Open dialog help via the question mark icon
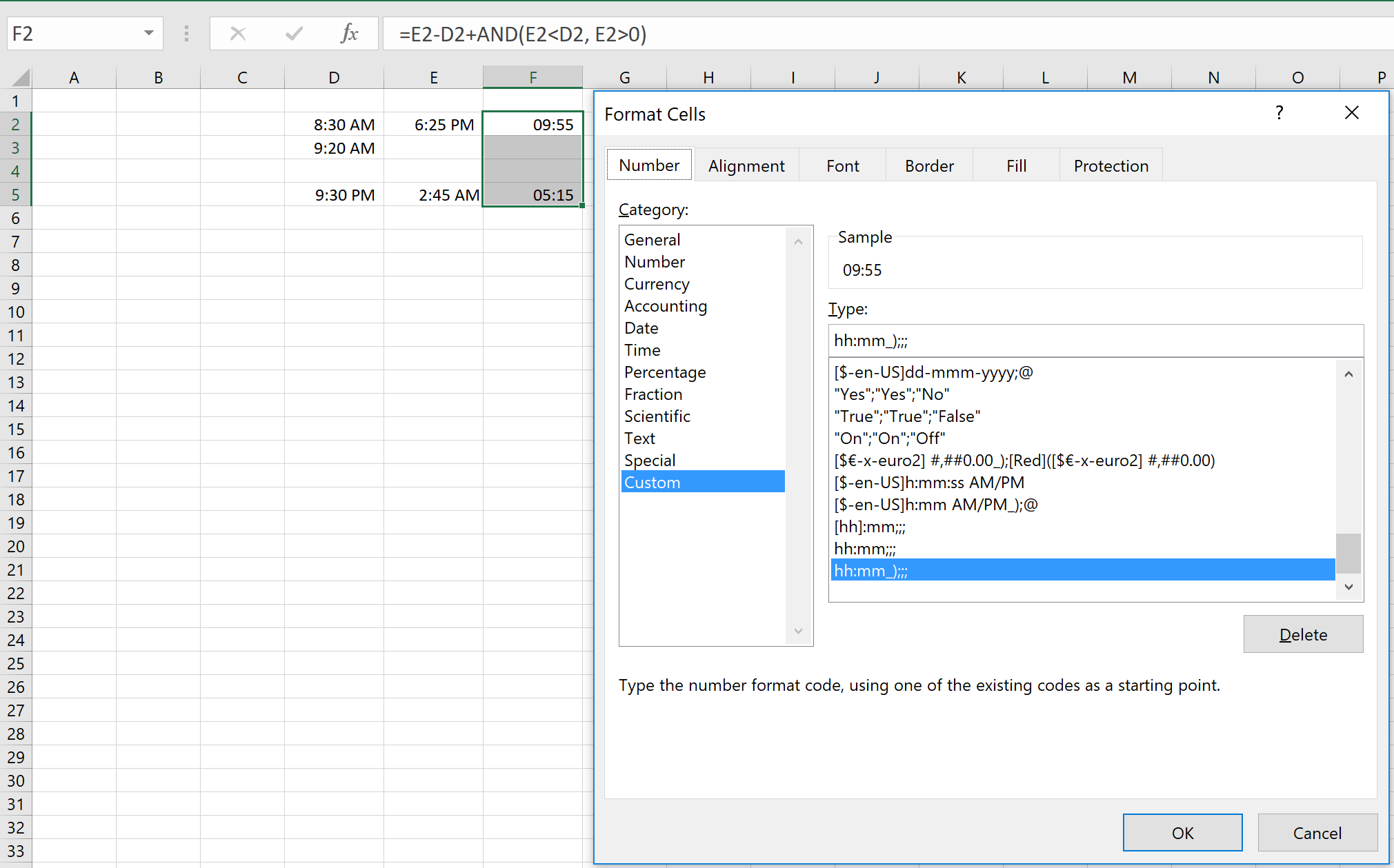The width and height of the screenshot is (1394, 868). click(x=1280, y=112)
